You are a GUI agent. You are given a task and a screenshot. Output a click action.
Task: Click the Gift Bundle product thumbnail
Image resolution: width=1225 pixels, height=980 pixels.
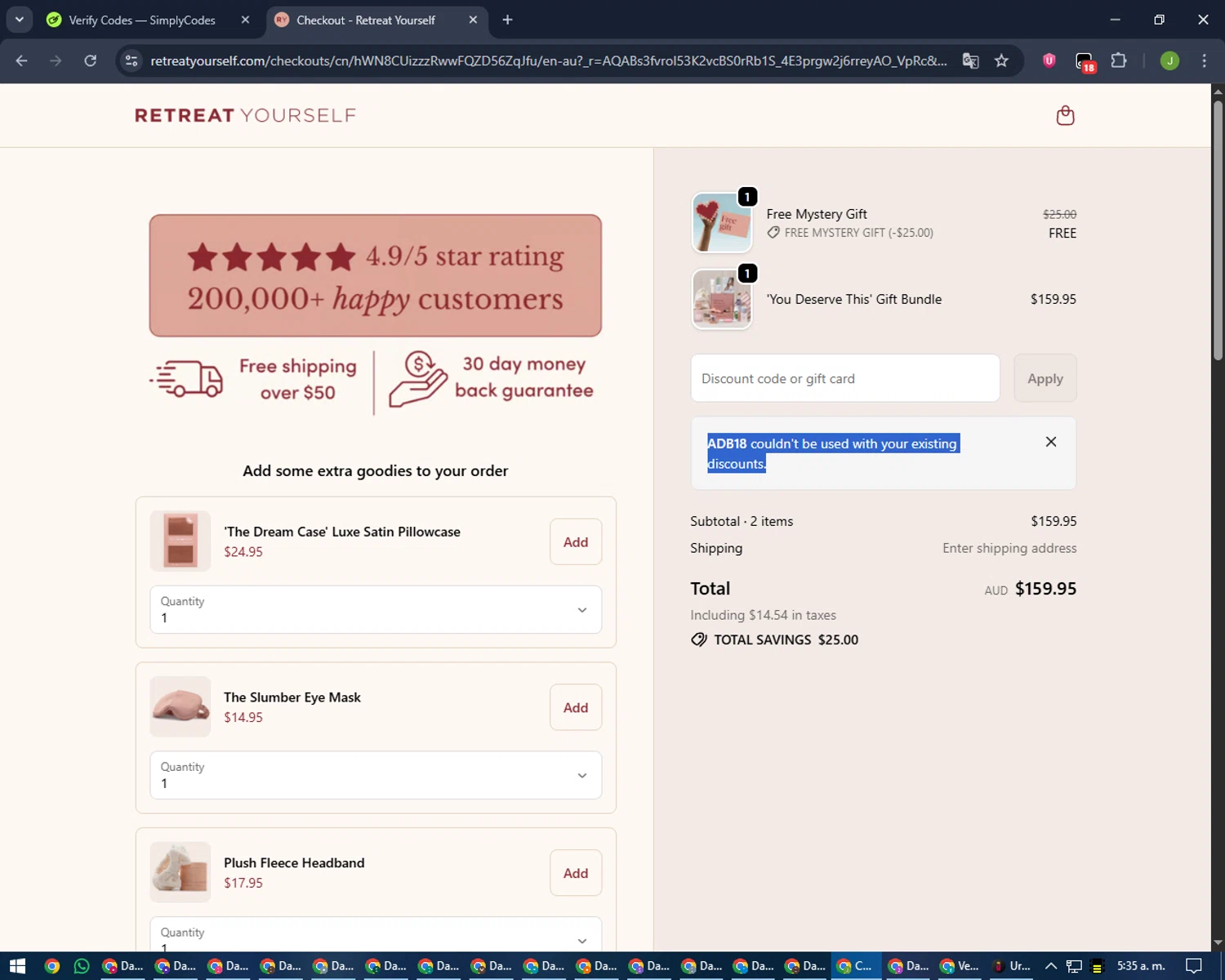click(722, 300)
